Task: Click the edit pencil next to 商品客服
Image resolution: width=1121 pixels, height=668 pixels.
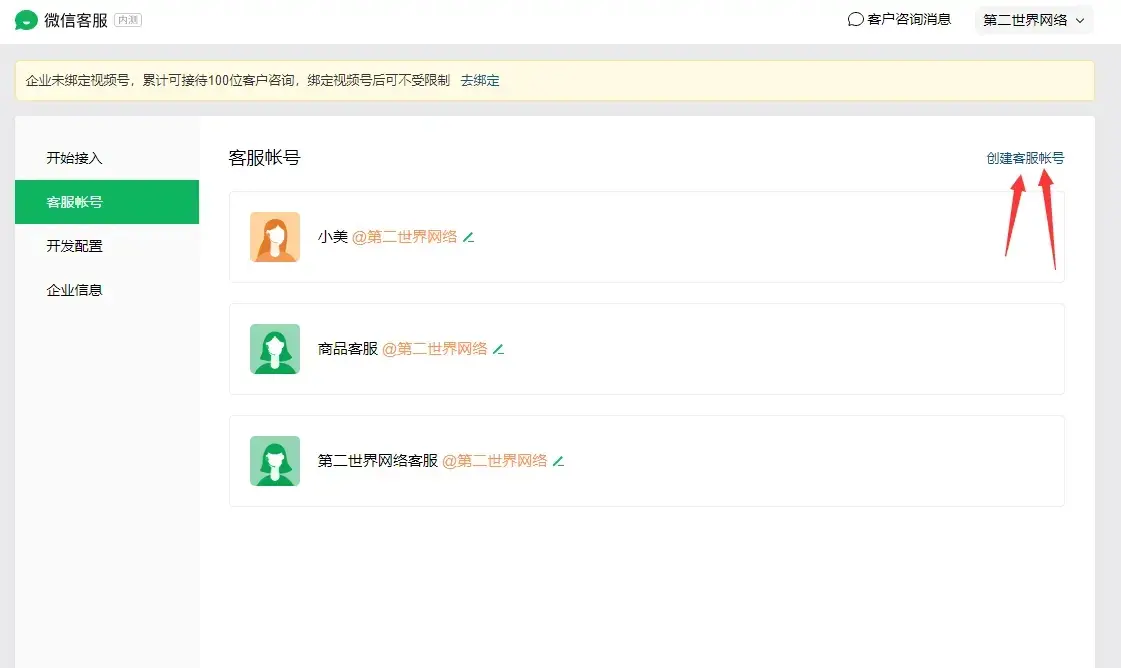Action: (498, 350)
